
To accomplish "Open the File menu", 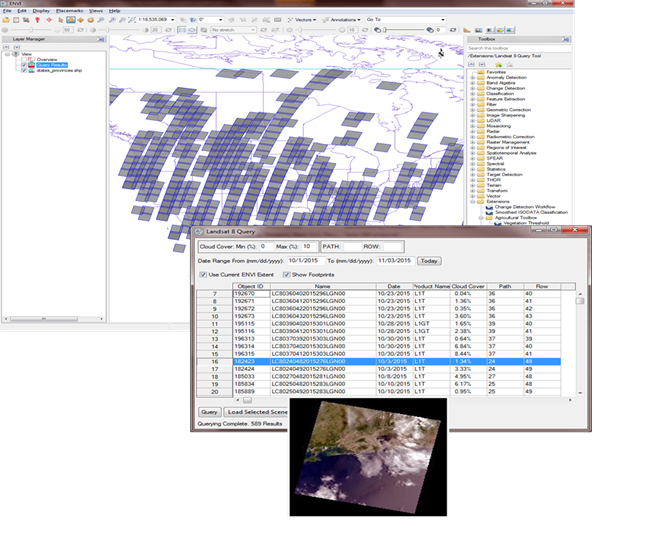I will tap(7, 11).
